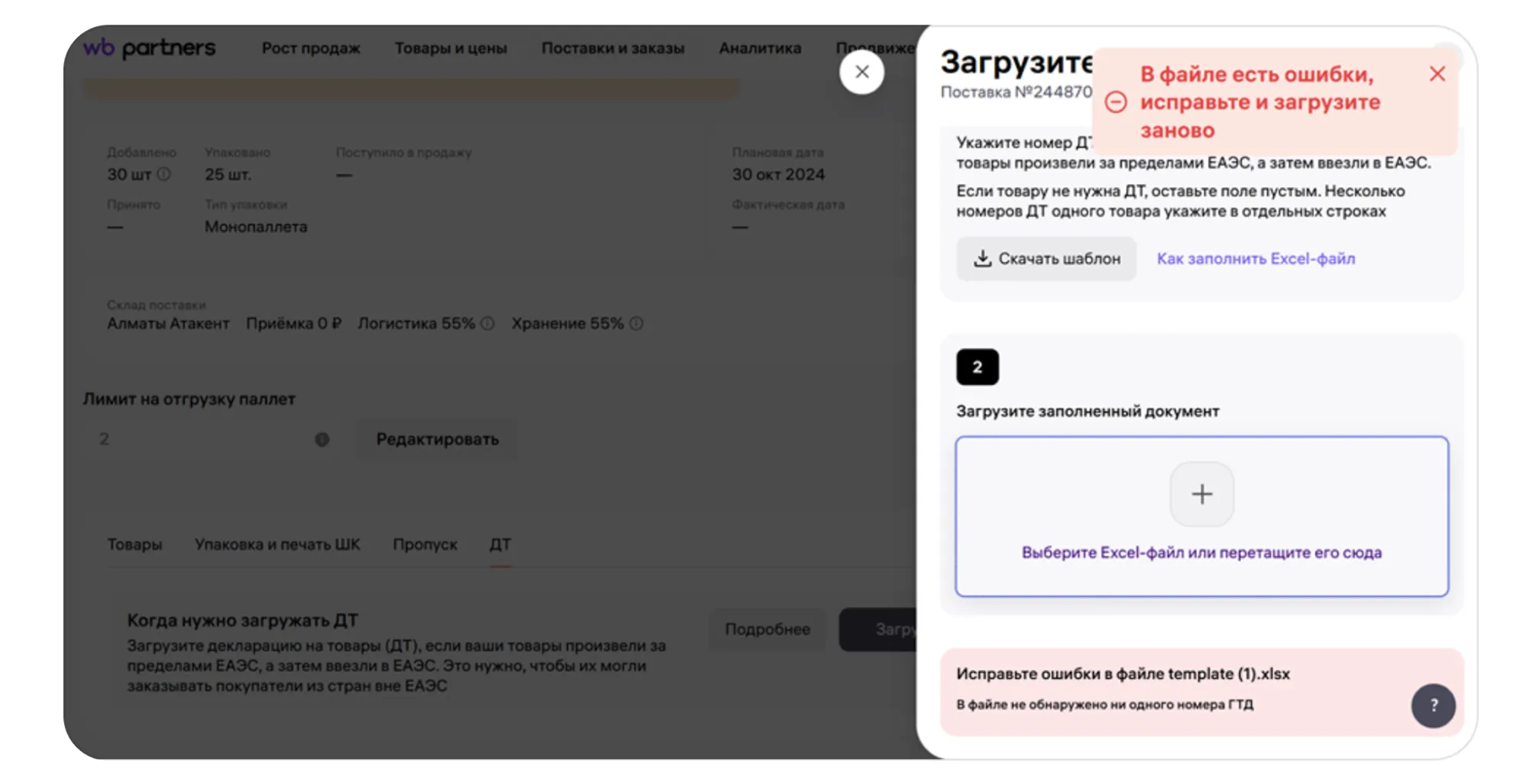The width and height of the screenshot is (1540, 784).
Task: Close the side panel with round X button
Action: pyautogui.click(x=861, y=72)
